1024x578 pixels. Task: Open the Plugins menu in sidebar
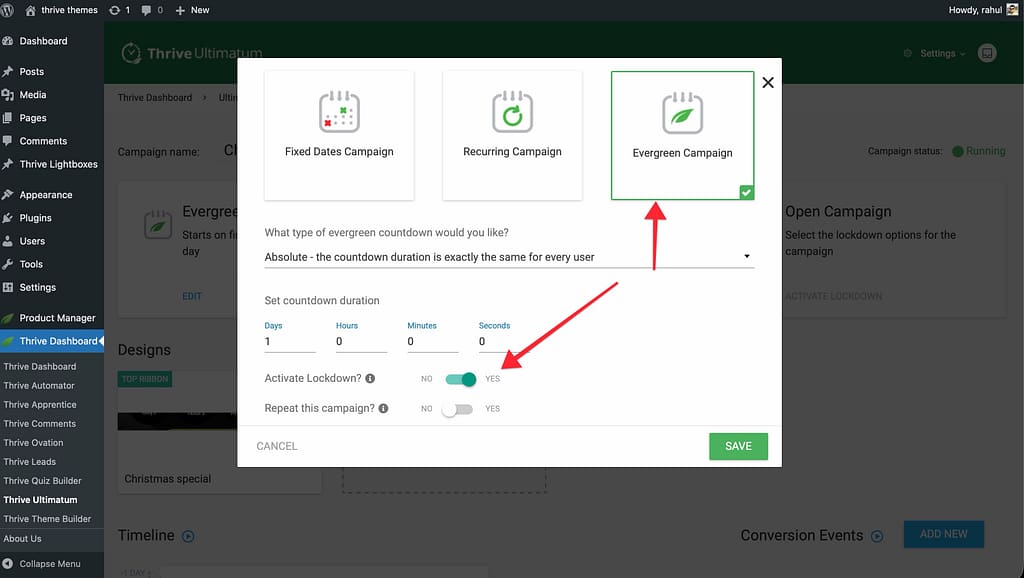coord(35,218)
